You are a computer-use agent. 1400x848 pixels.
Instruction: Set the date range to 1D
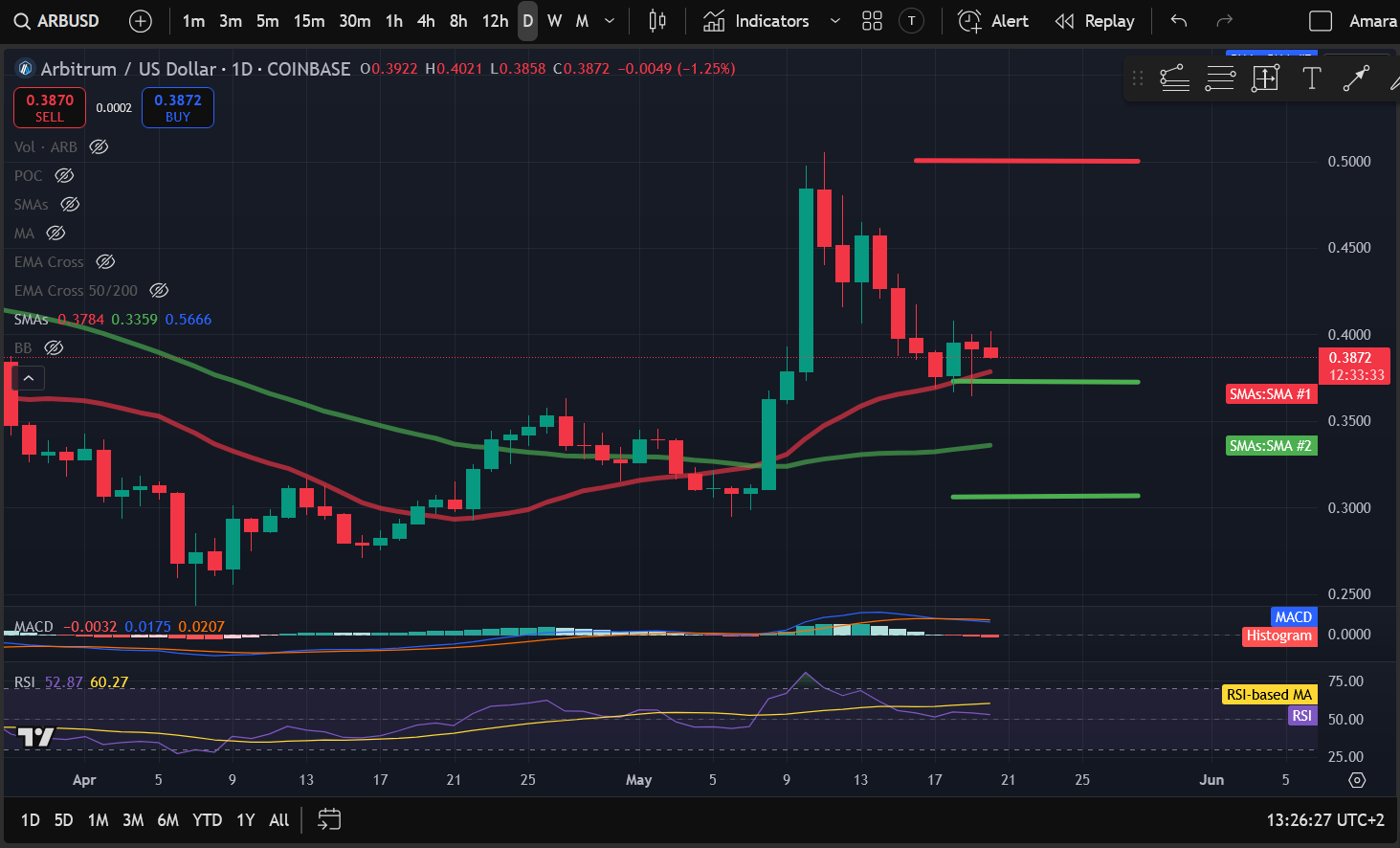[x=31, y=820]
